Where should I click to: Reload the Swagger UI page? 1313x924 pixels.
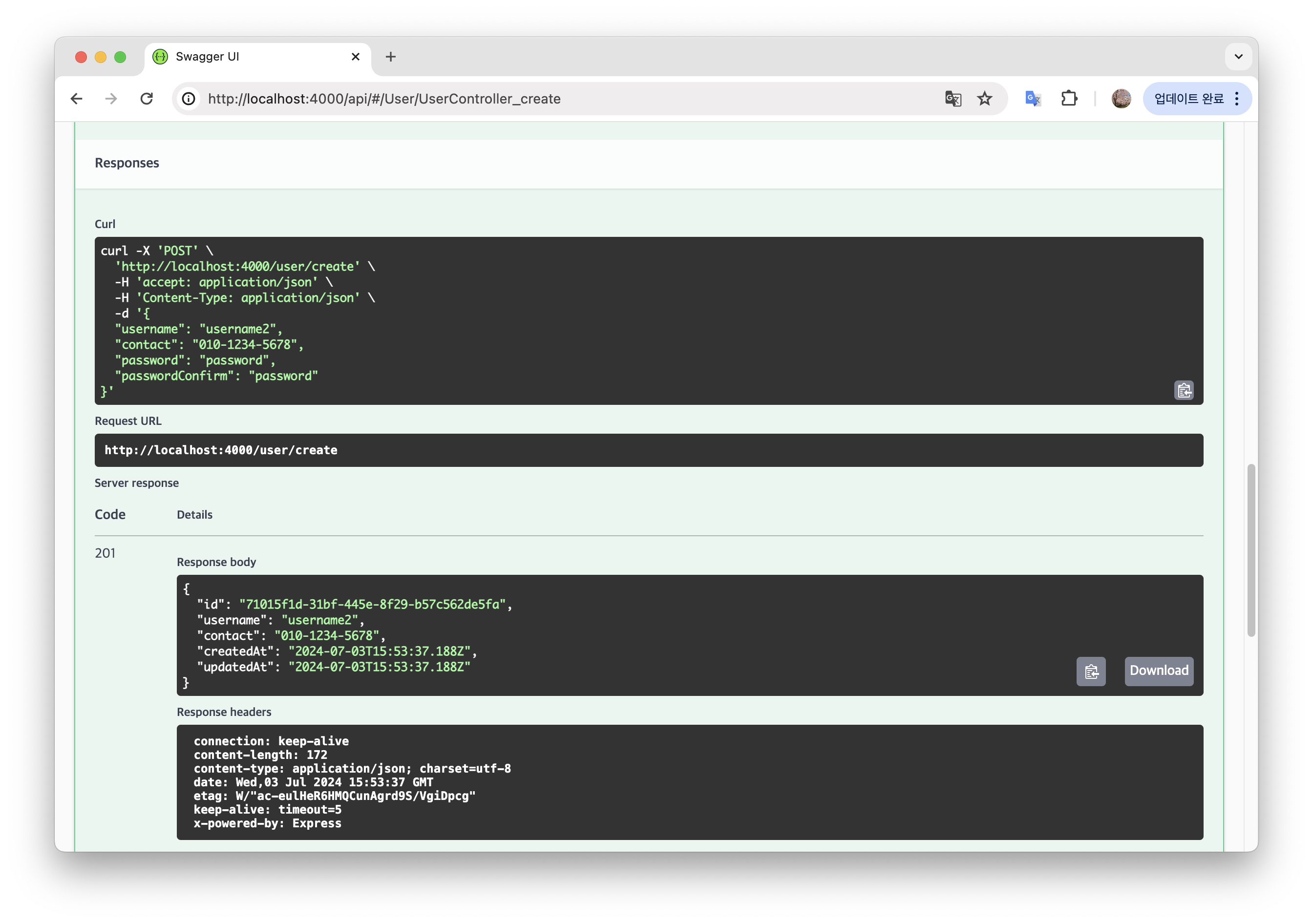[147, 99]
